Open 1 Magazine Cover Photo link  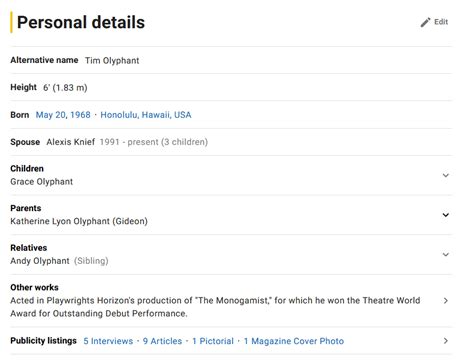pos(294,341)
